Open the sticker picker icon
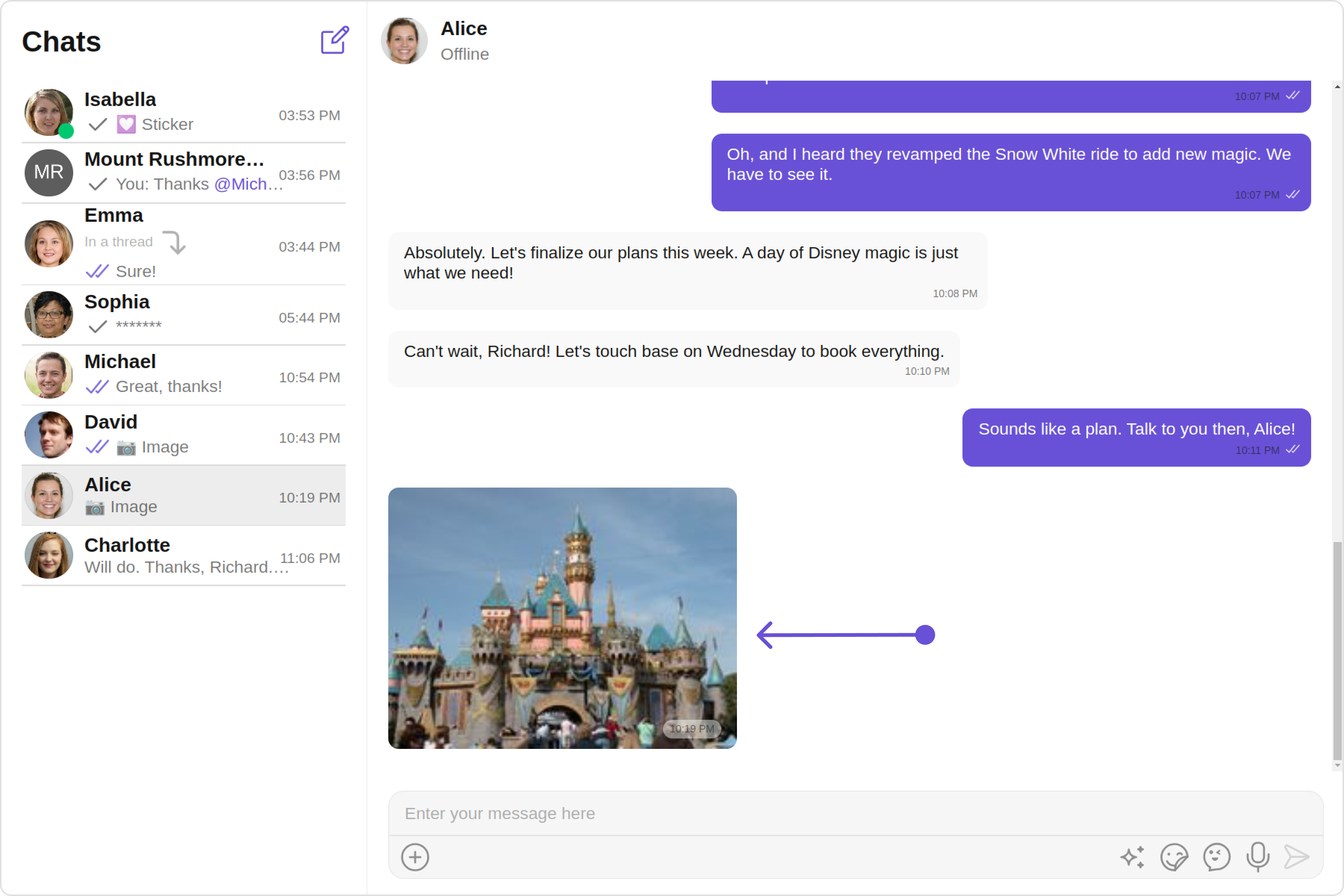 (1174, 856)
